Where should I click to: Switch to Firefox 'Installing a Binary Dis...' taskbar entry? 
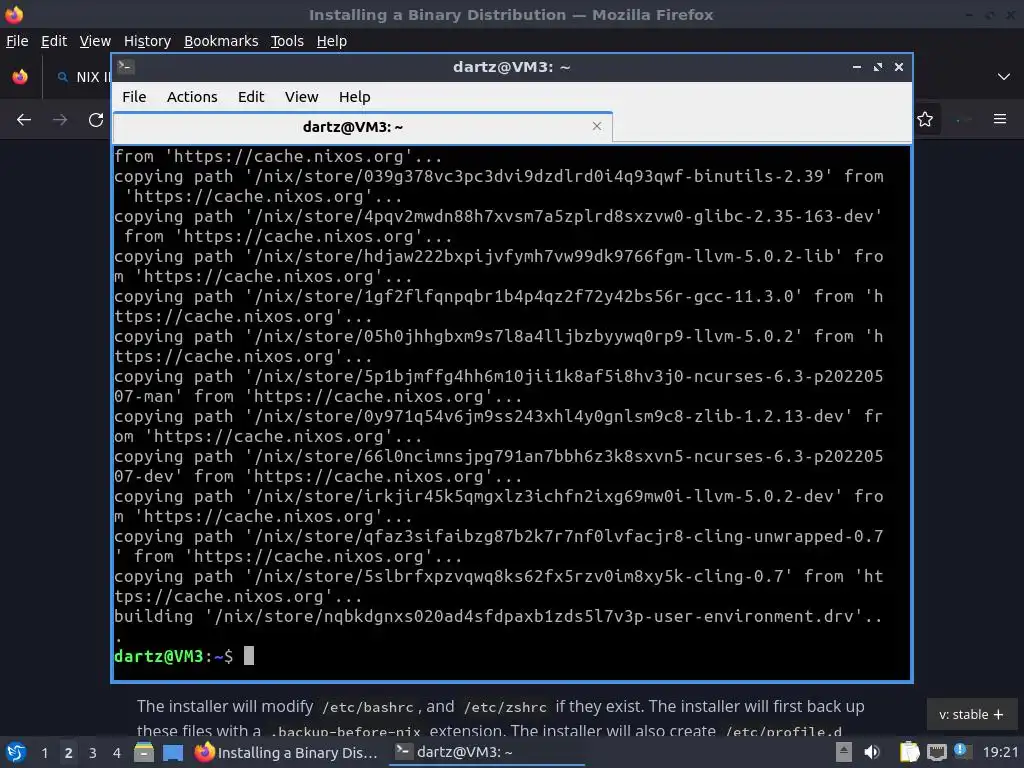287,752
